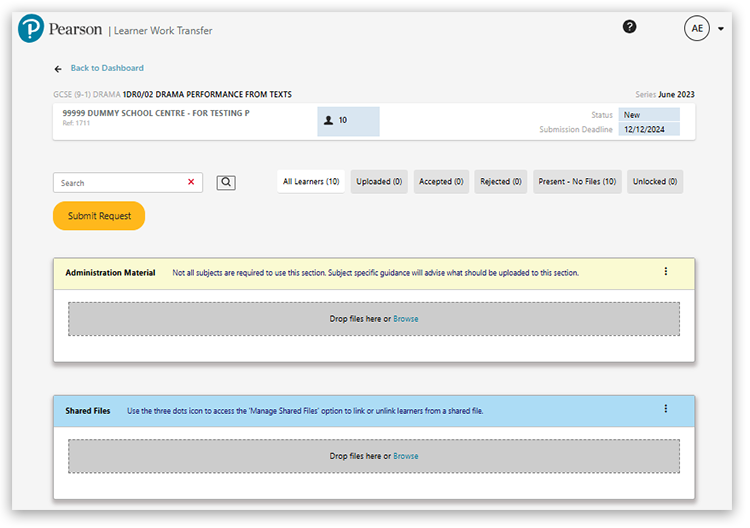Open Shared Files three dots menu
This screenshot has width=750, height=528.
pyautogui.click(x=666, y=409)
